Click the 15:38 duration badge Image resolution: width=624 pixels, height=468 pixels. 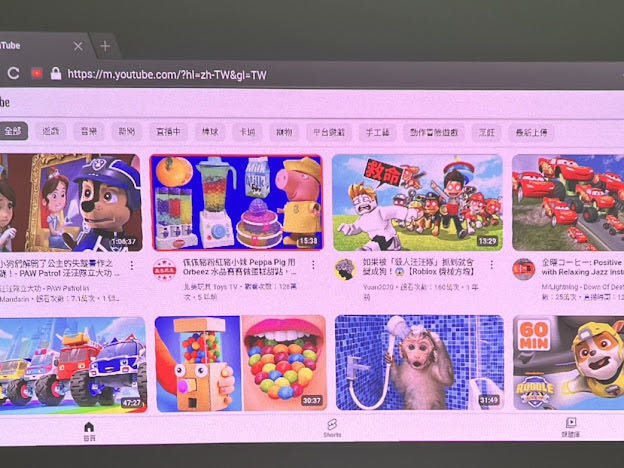pos(308,241)
